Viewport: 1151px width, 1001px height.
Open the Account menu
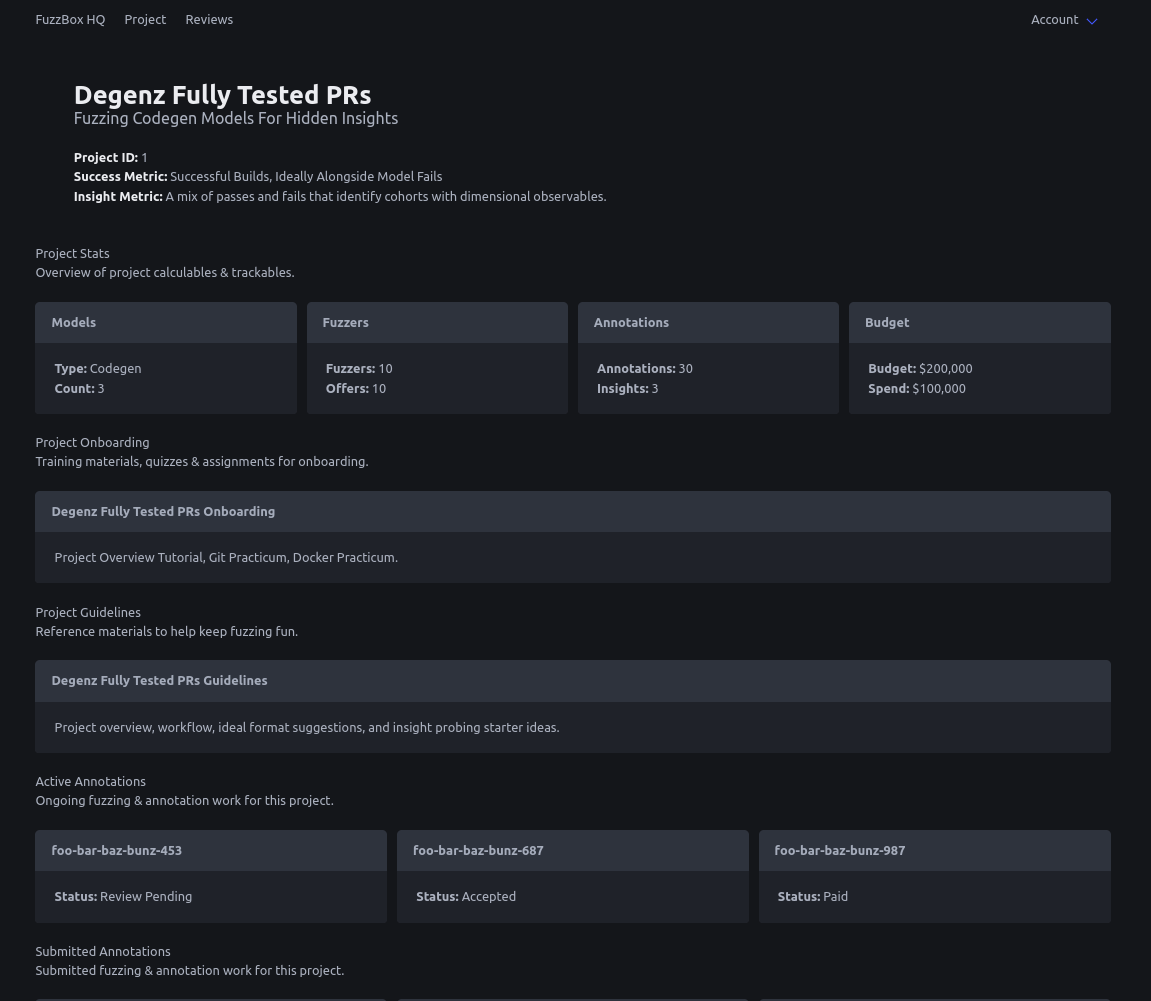pyautogui.click(x=1054, y=20)
